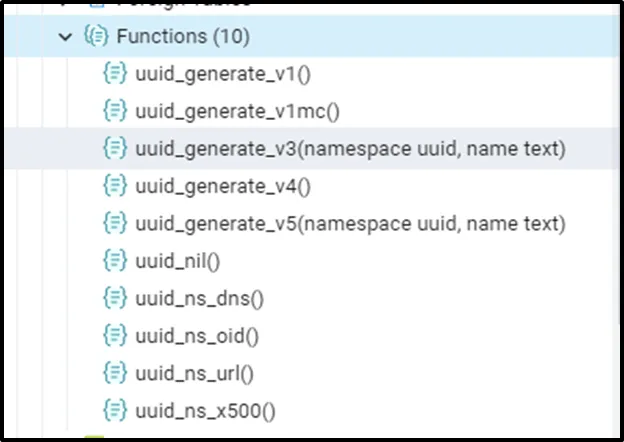The height and width of the screenshot is (442, 624).
Task: Select the Functions (10) label
Action: (183, 37)
